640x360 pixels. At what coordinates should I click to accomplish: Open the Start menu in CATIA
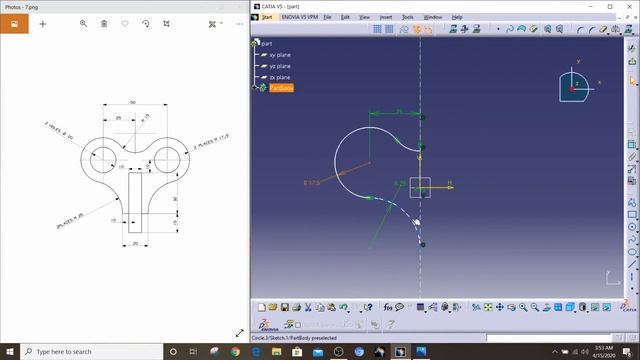267,17
